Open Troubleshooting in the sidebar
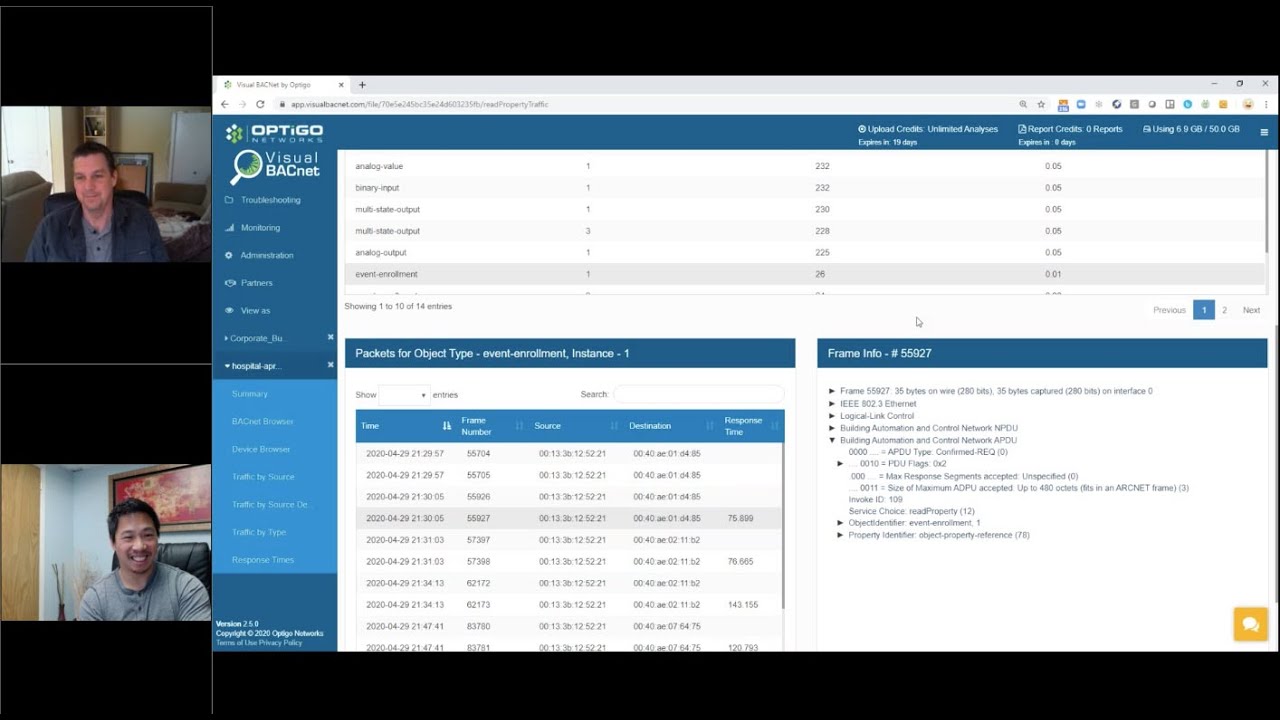1280x720 pixels. click(x=270, y=200)
